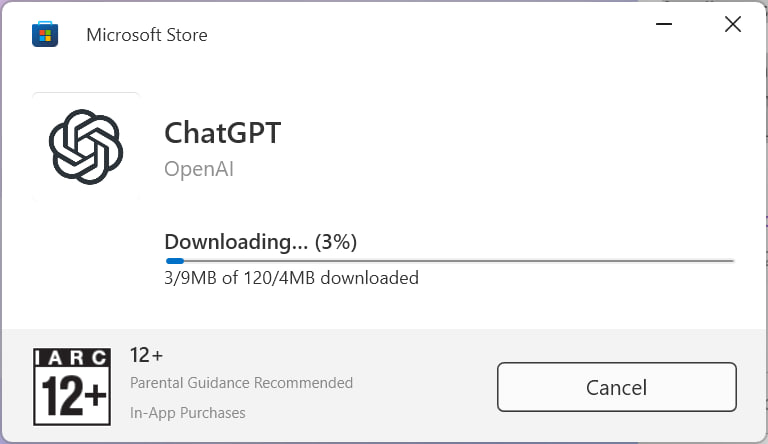Click the 12+ age rating text

(x=146, y=355)
